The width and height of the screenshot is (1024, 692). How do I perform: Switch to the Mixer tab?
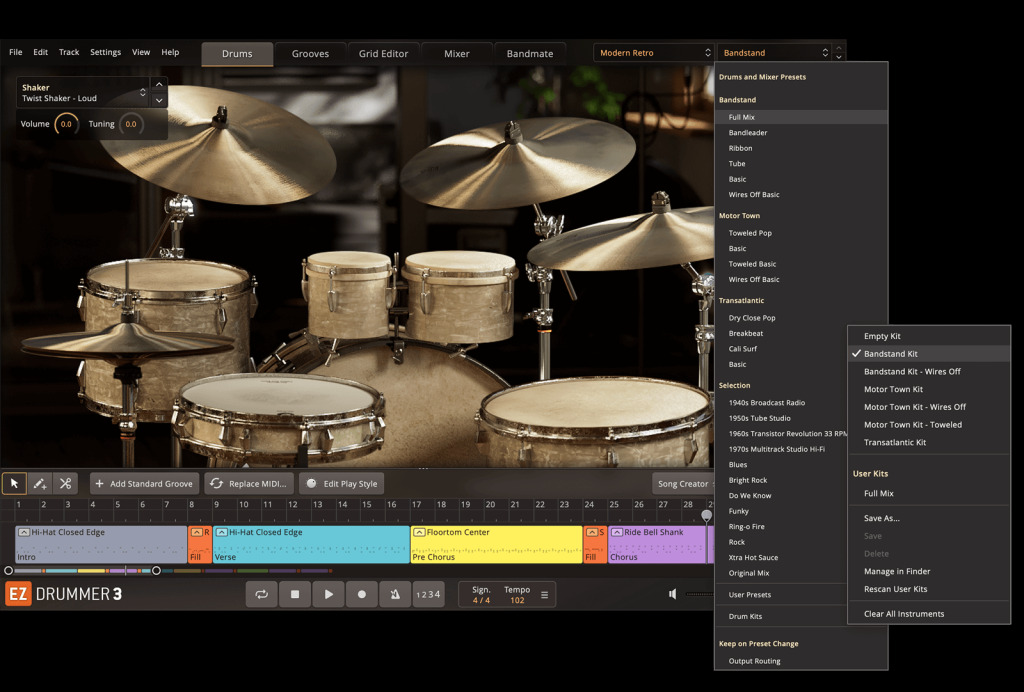[456, 54]
